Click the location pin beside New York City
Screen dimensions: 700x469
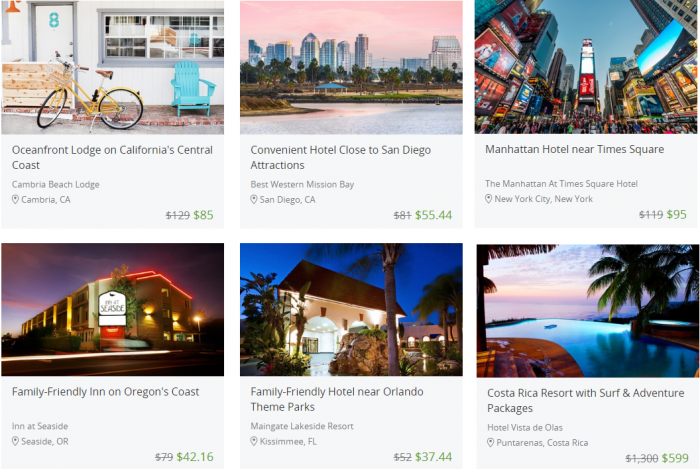click(488, 199)
